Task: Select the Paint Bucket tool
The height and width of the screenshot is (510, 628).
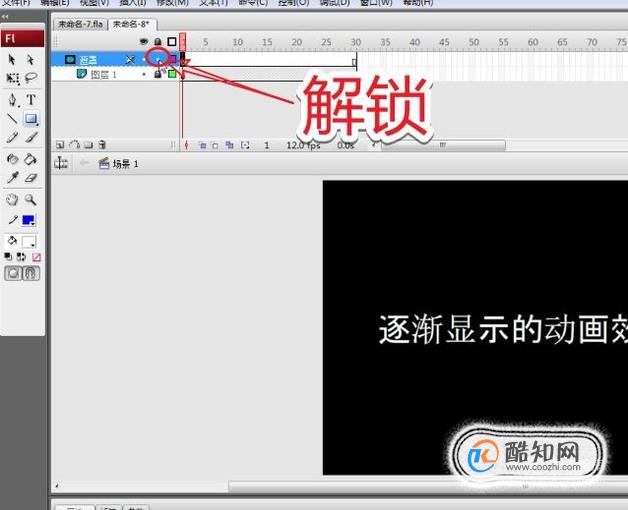Action: click(x=30, y=159)
